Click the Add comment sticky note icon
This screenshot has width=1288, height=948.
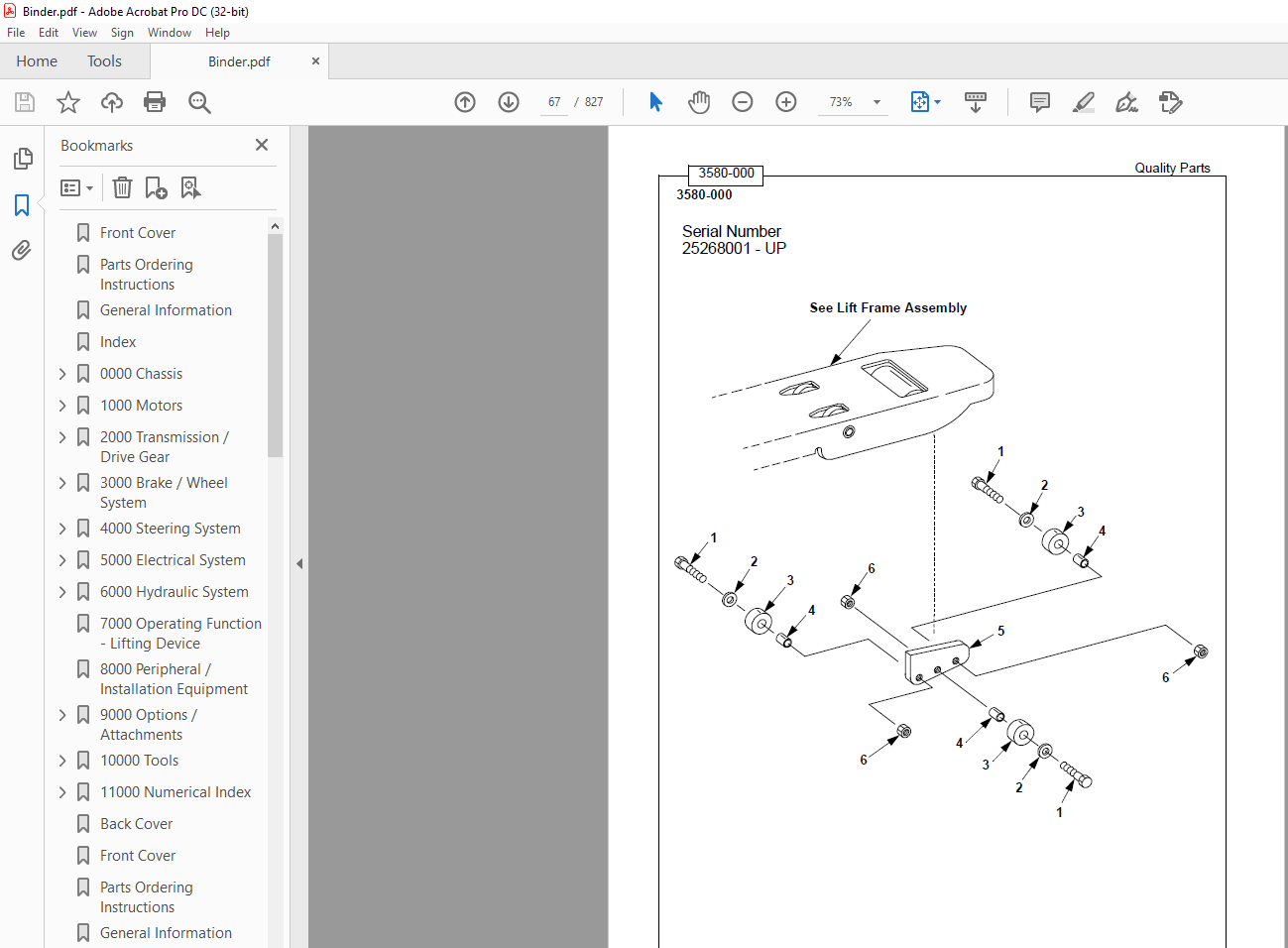[1040, 102]
